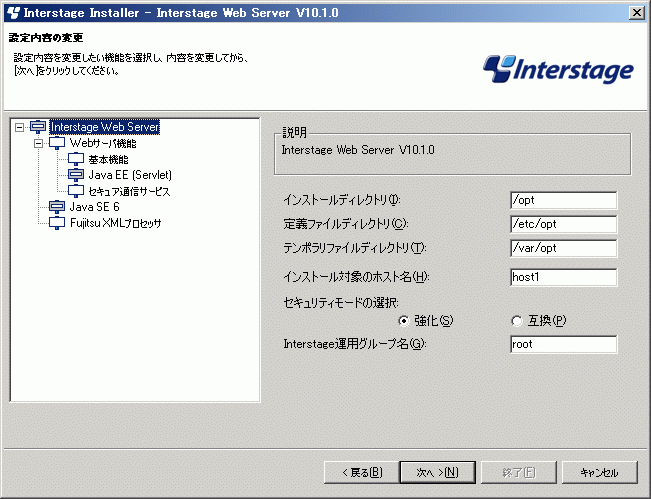651x499 pixels.
Task: Click the 定義ファイルディレクトリ(C) label
Action: point(346,224)
